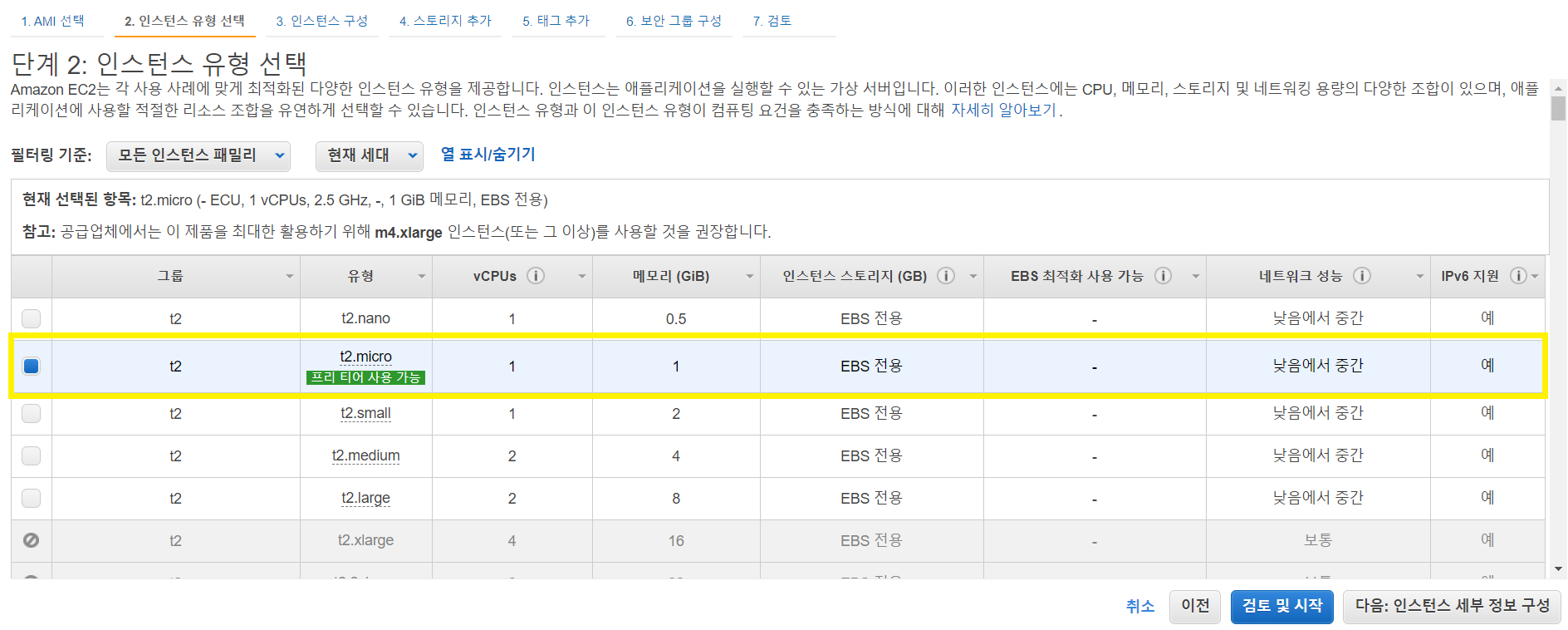Click memory value 0.5 in t2.nano row
The width and height of the screenshot is (1568, 630).
(x=676, y=319)
